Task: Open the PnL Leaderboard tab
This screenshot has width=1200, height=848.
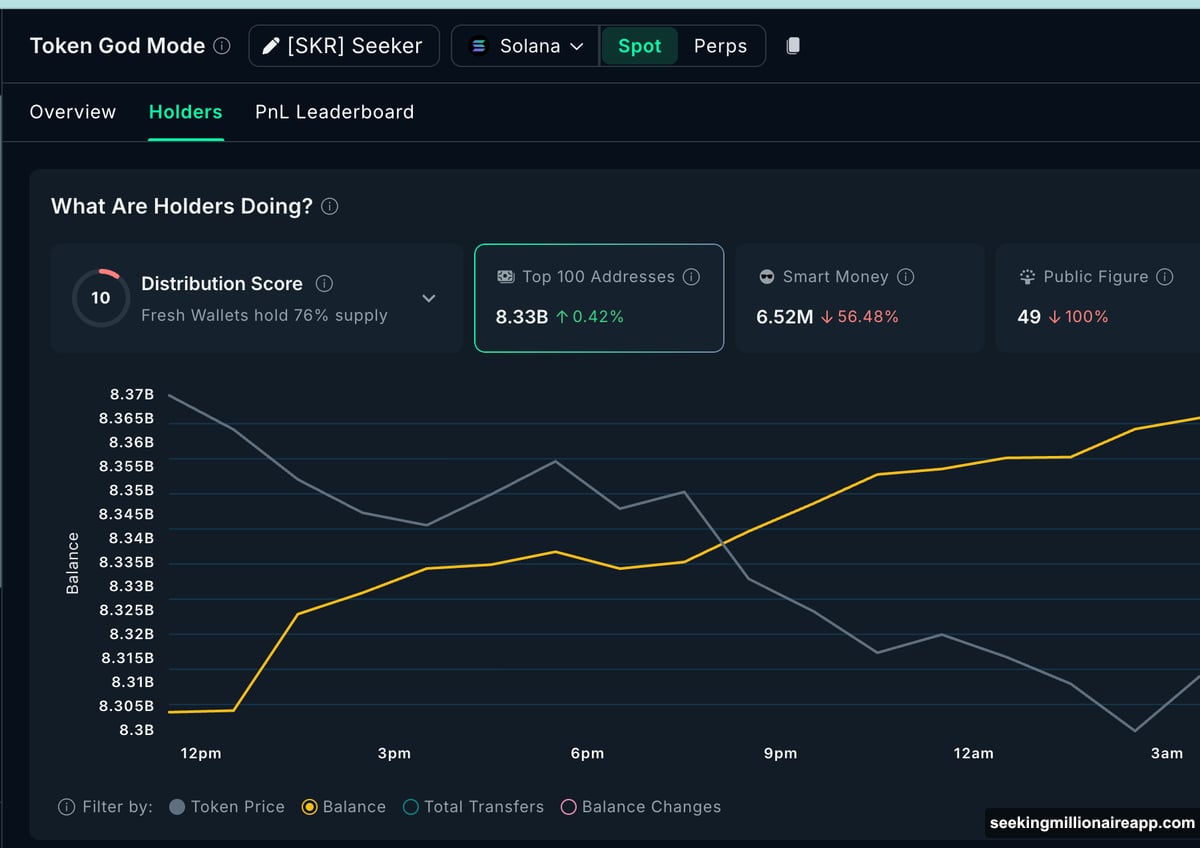Action: point(334,112)
